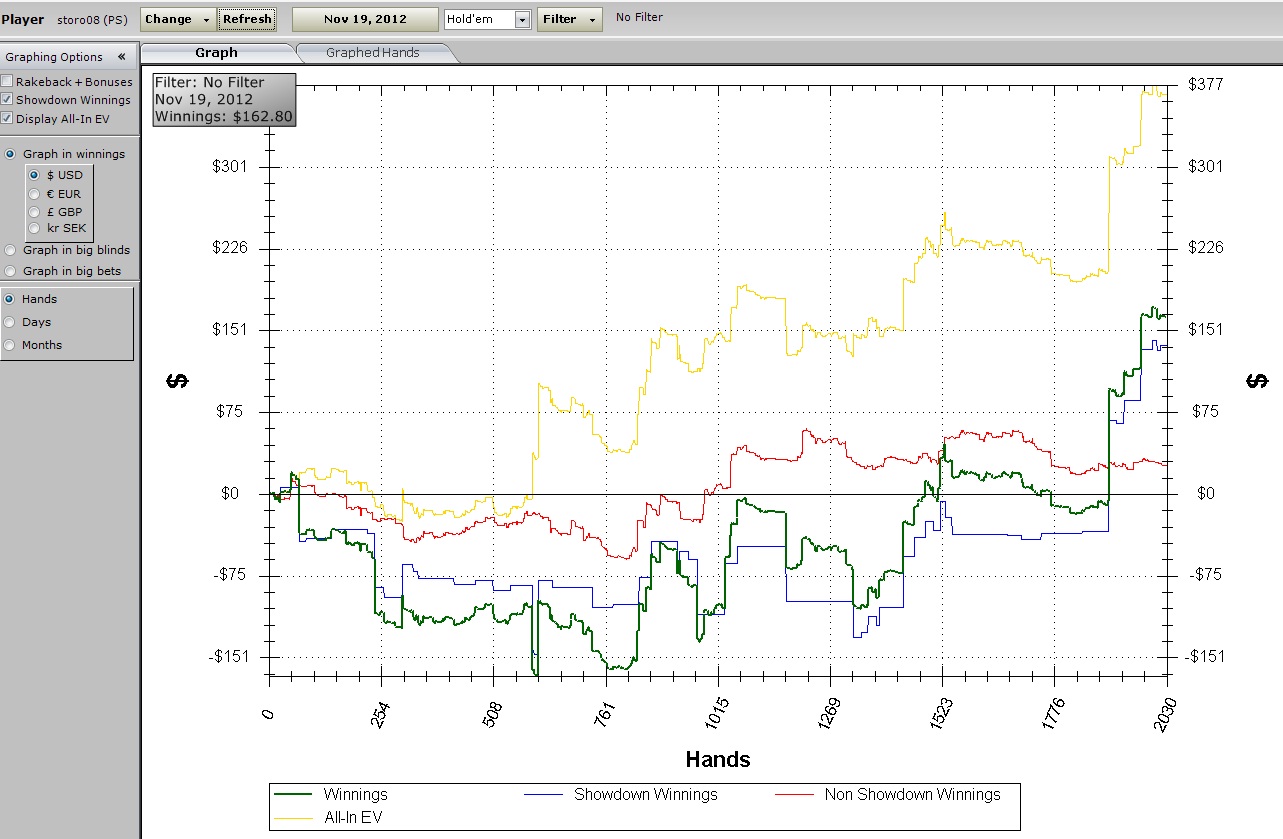Enable the Rakeback + Bonuses checkbox
Screen dimensions: 1283x839
8,82
